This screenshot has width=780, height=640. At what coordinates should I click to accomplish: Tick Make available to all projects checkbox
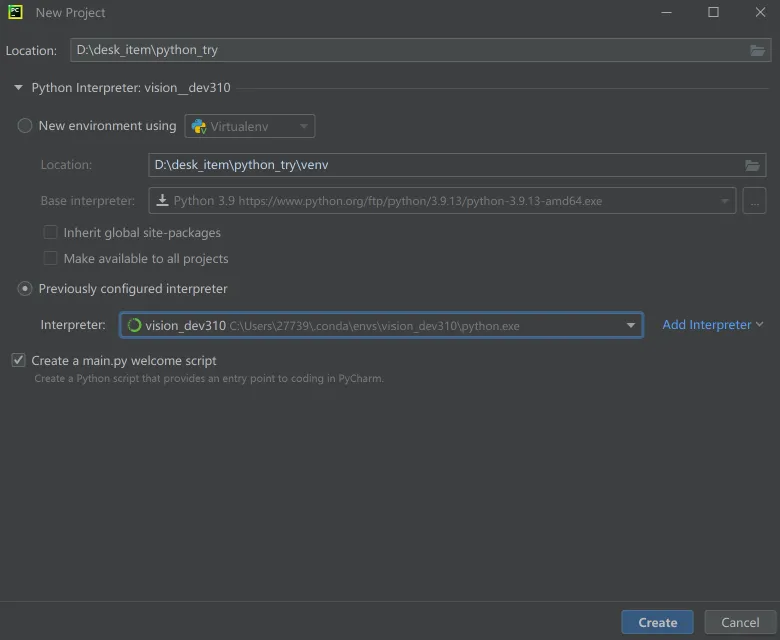(50, 258)
